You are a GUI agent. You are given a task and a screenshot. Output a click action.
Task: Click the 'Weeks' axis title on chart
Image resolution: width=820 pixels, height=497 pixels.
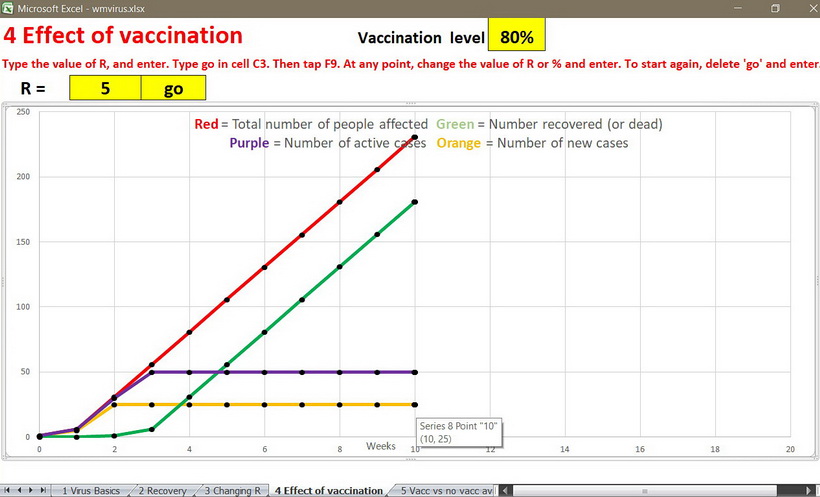pyautogui.click(x=380, y=445)
